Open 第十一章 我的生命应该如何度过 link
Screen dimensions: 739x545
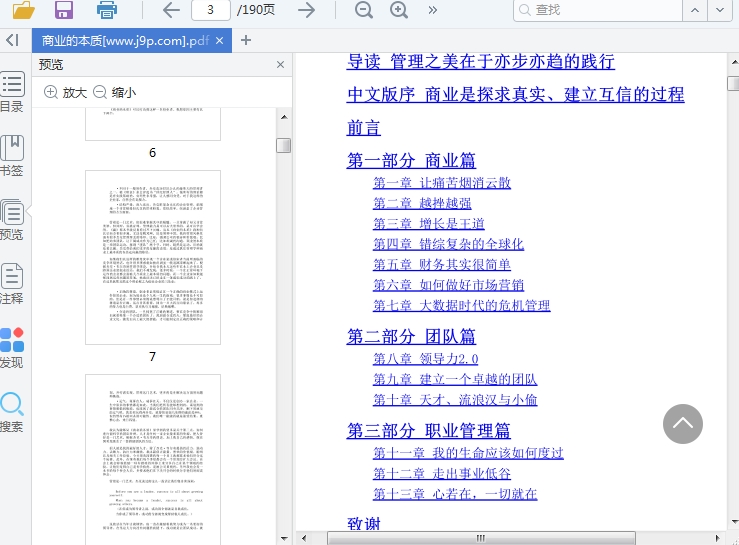point(468,453)
